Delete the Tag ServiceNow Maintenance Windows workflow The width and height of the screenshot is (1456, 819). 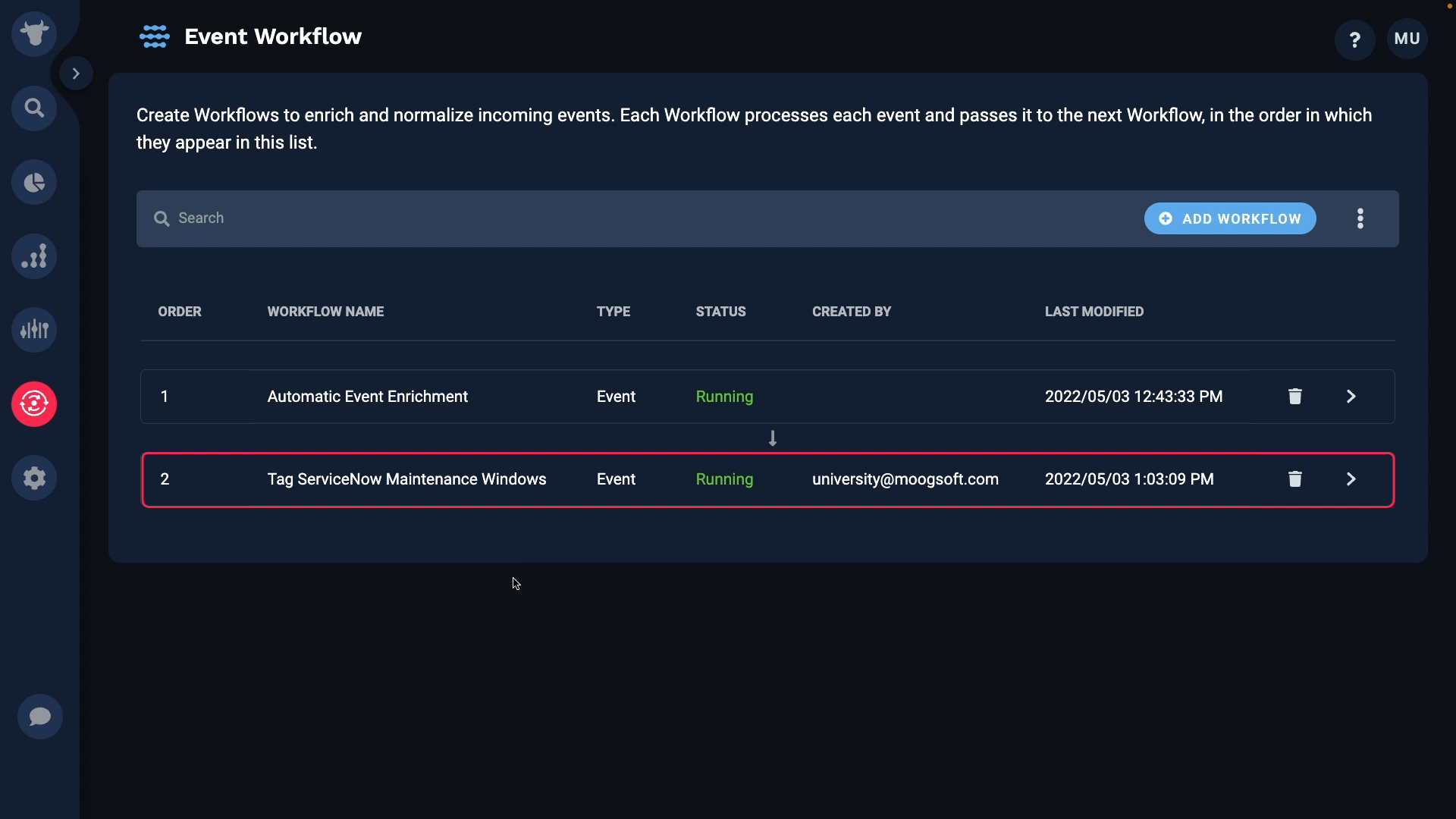pos(1295,479)
